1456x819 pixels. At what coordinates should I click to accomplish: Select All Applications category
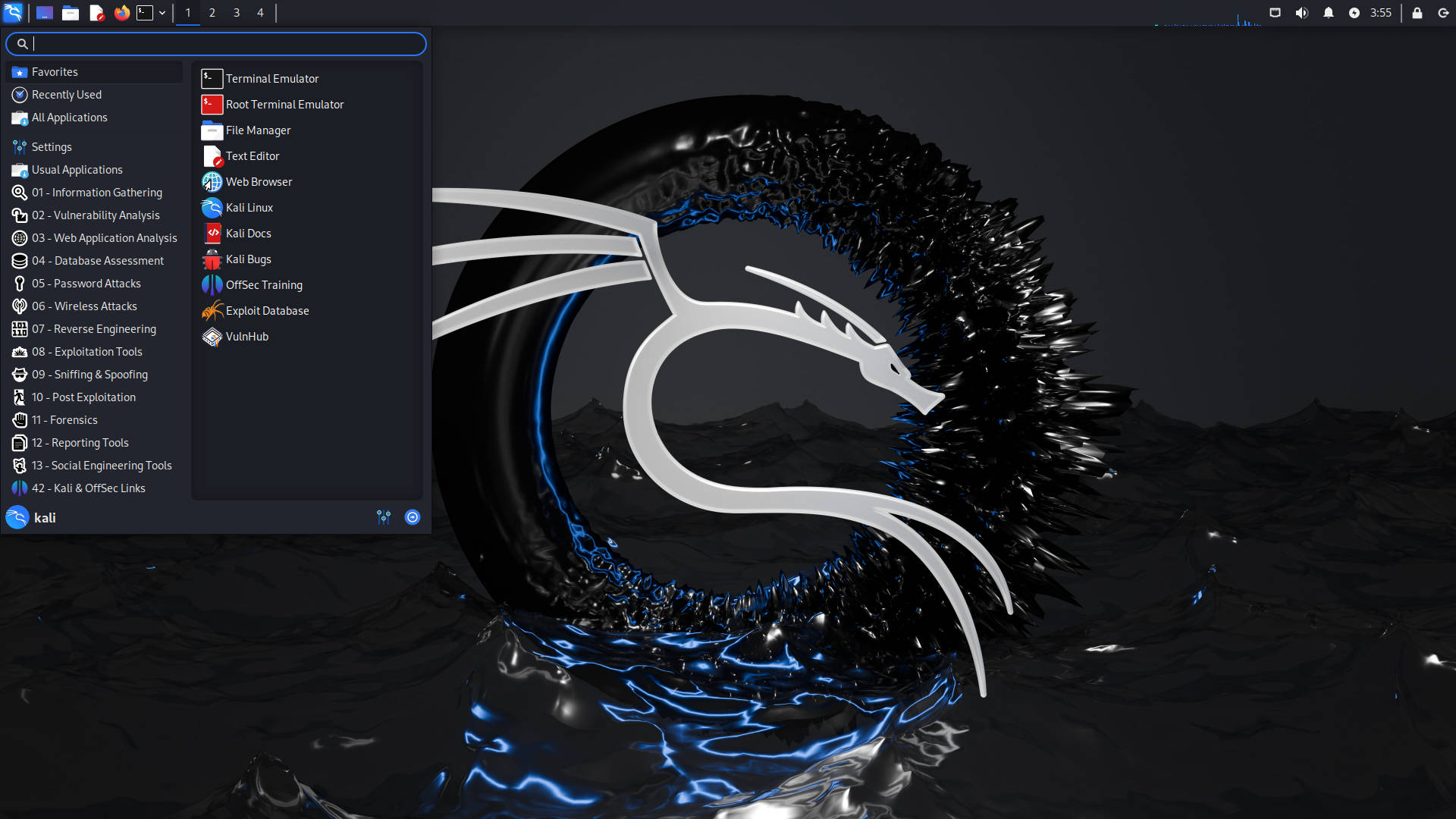pyautogui.click(x=69, y=117)
